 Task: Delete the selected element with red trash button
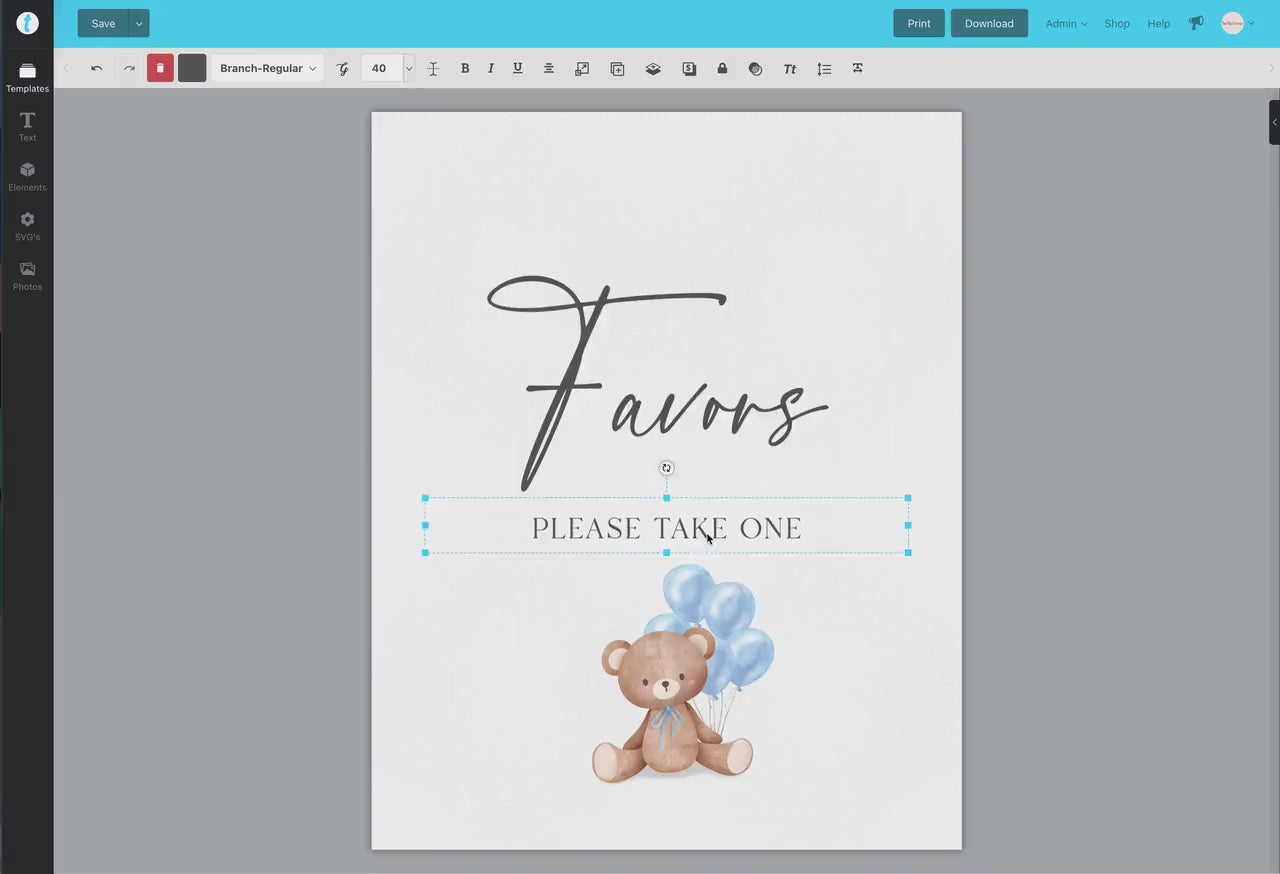[160, 68]
